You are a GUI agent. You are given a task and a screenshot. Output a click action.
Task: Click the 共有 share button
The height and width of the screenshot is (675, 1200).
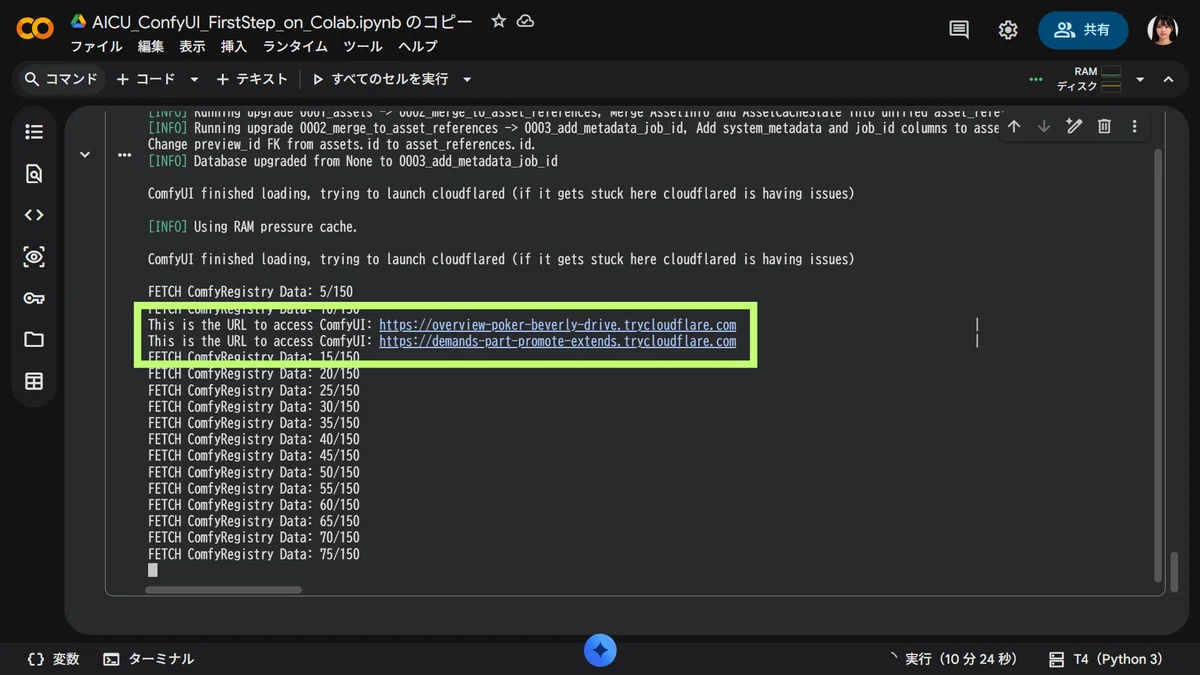(x=1083, y=30)
